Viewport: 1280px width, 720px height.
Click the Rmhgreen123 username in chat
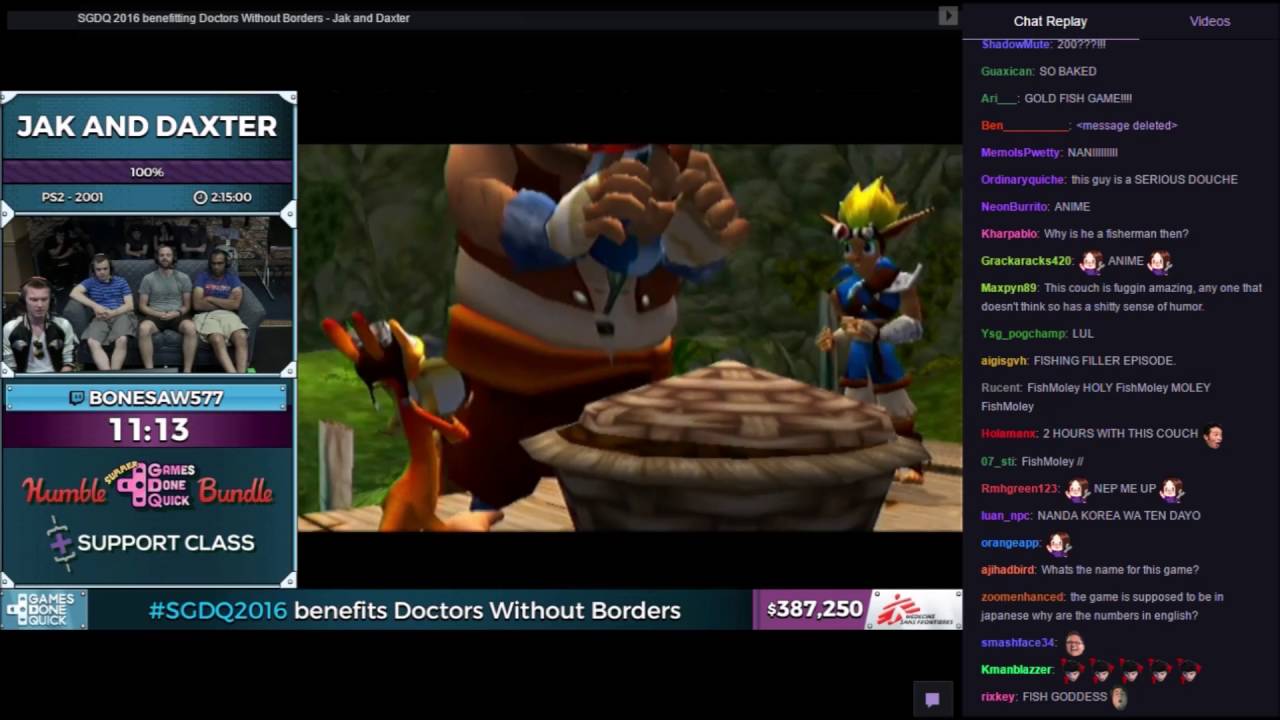(1019, 488)
